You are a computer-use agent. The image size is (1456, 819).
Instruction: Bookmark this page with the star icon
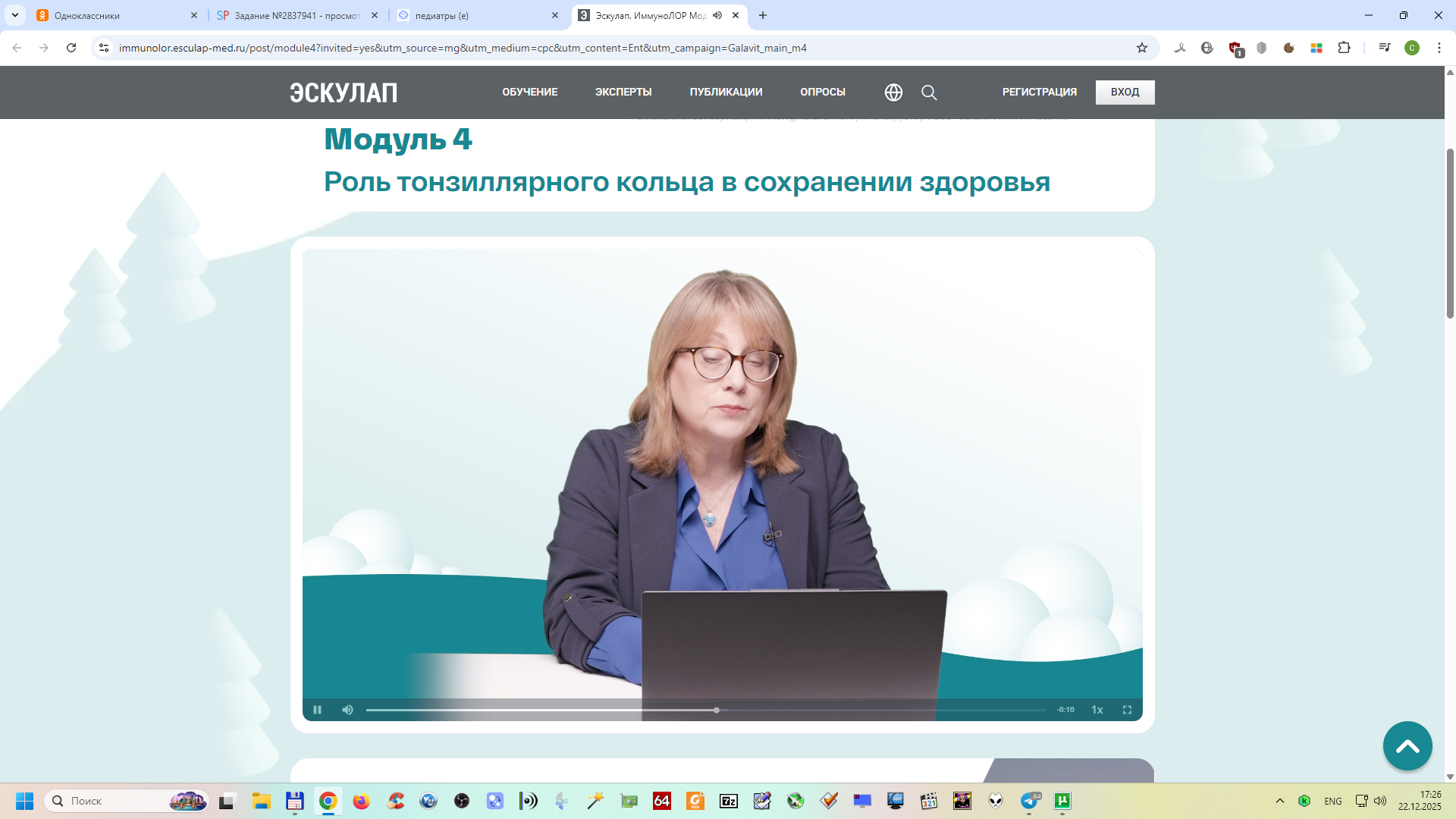click(1142, 48)
